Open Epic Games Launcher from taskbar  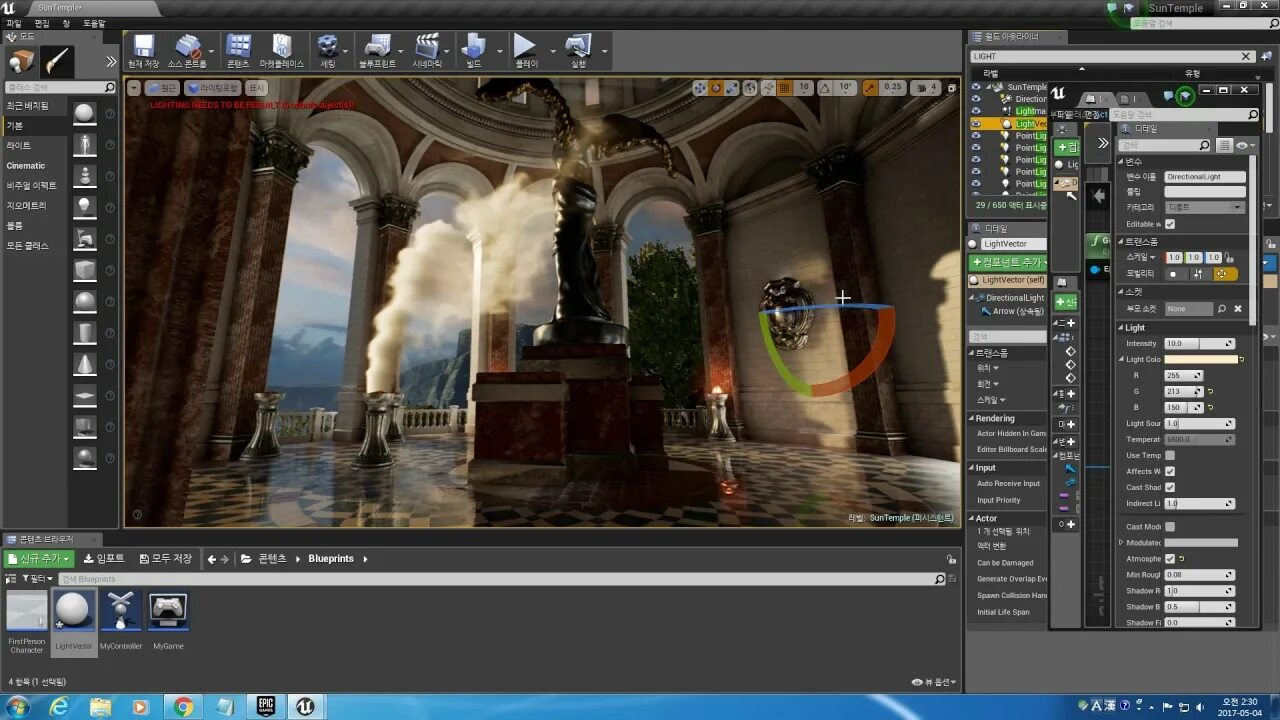click(266, 707)
